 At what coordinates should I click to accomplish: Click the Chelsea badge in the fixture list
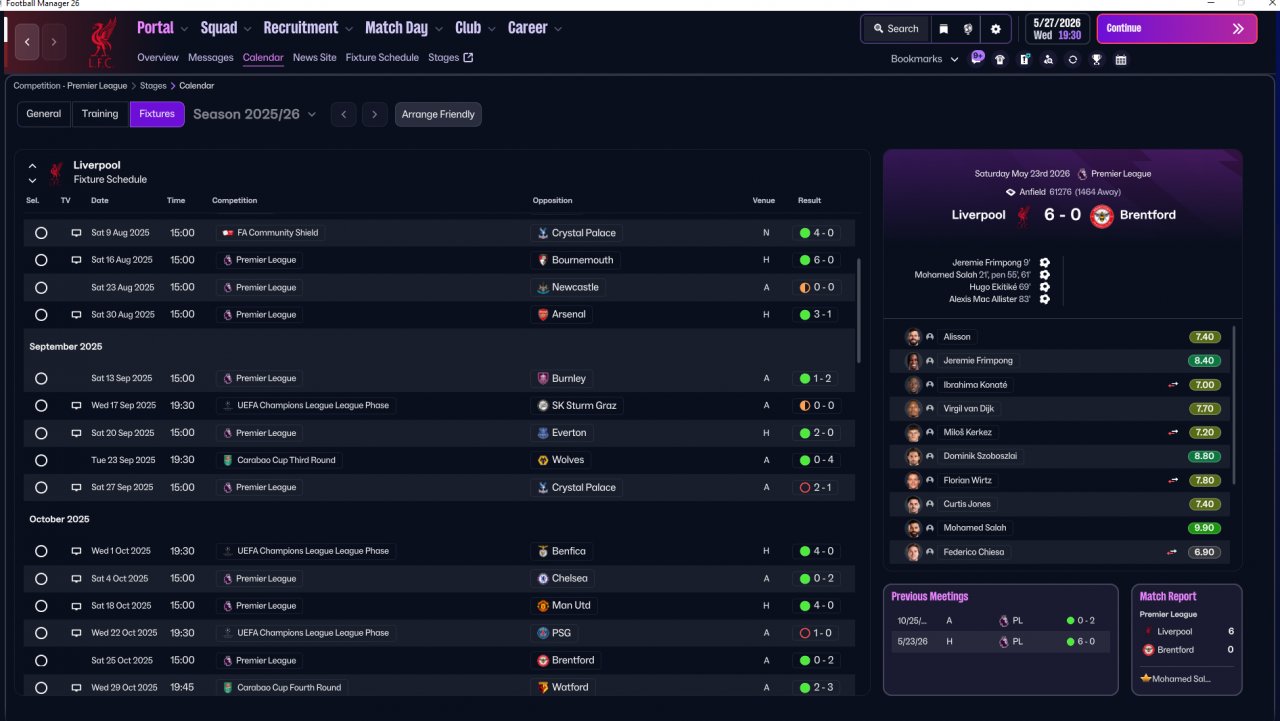pyautogui.click(x=542, y=578)
